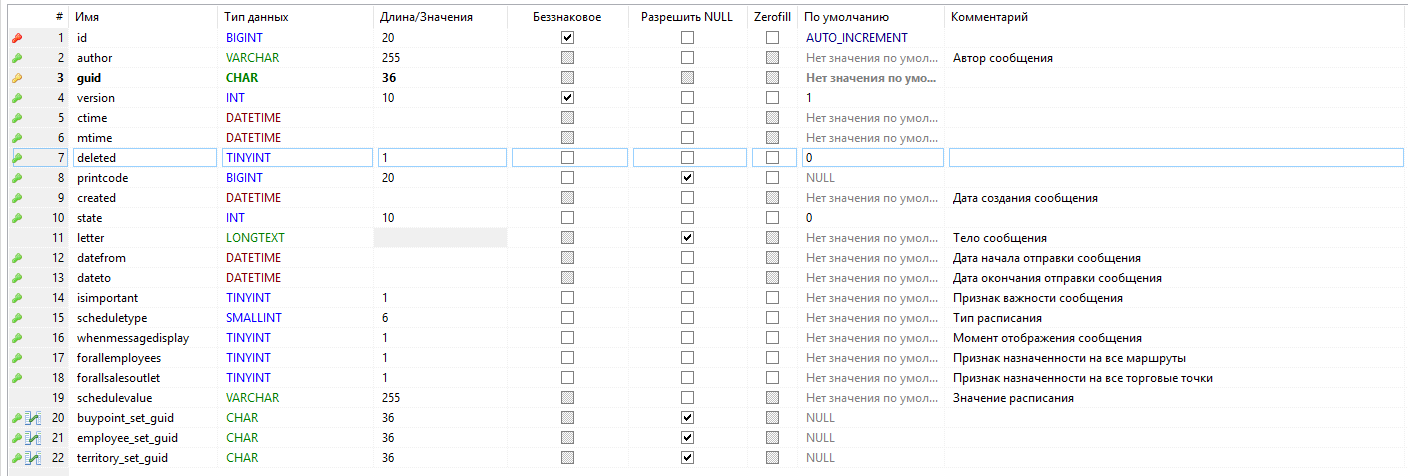This screenshot has height=476, width=1408.
Task: Enable Allow NULL for deleted column
Action: 687,158
